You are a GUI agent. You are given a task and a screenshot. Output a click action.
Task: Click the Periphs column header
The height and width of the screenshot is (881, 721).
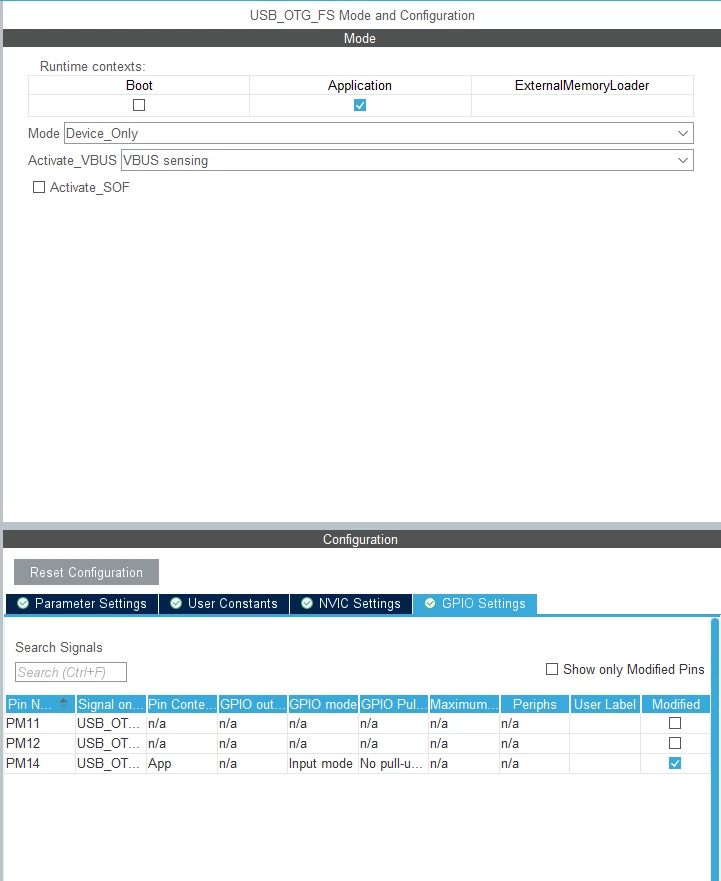point(534,704)
